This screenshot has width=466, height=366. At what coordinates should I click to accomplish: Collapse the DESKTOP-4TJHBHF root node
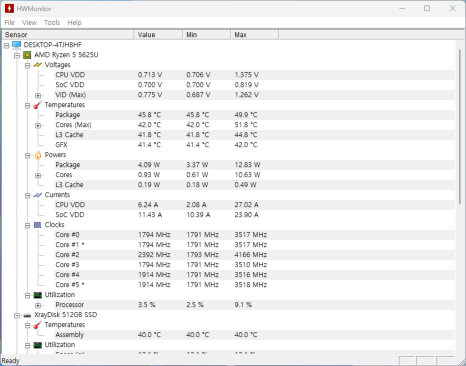pyautogui.click(x=6, y=46)
